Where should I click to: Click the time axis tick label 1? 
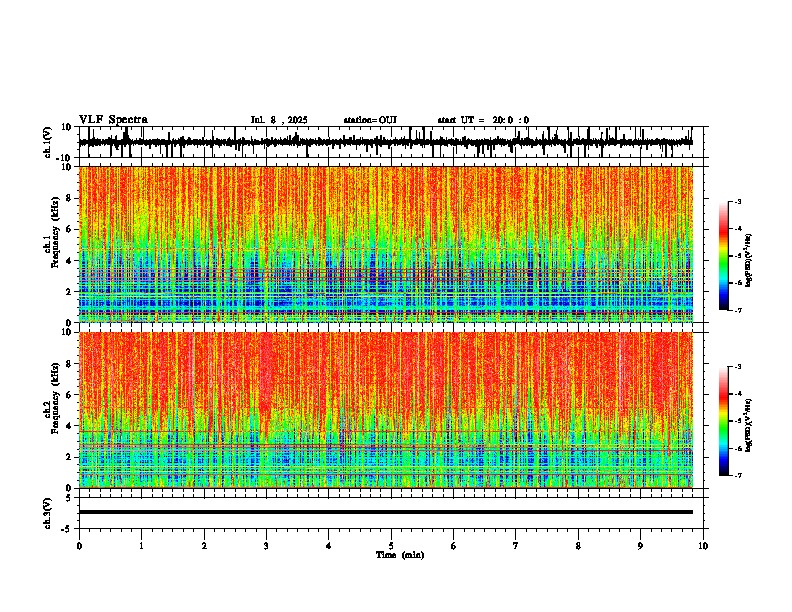[141, 546]
